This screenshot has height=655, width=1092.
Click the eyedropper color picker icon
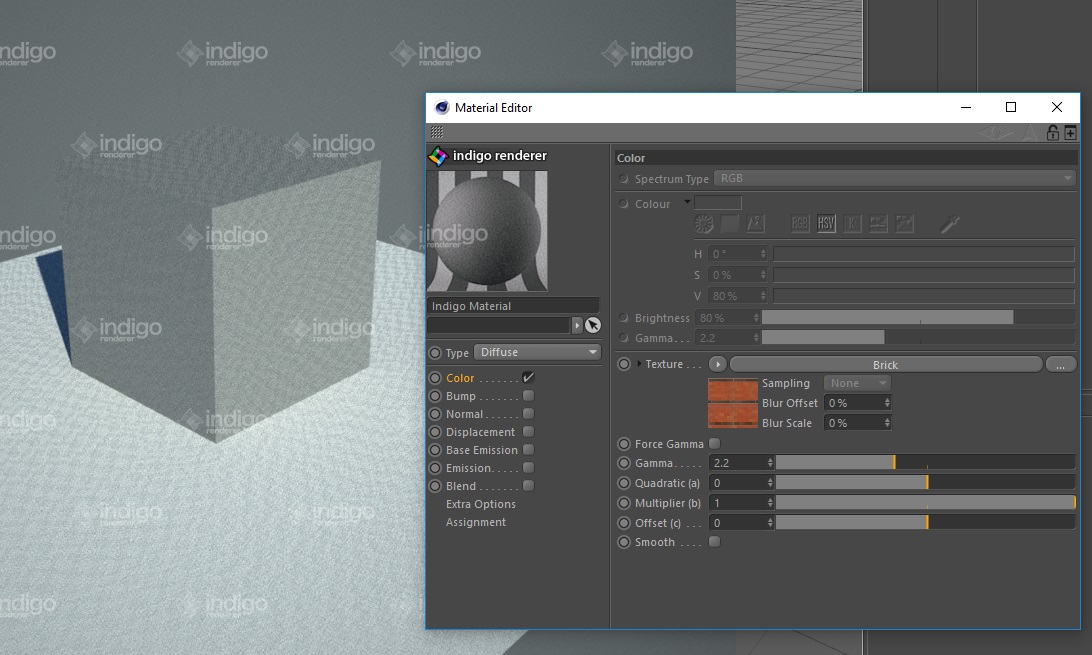[950, 224]
